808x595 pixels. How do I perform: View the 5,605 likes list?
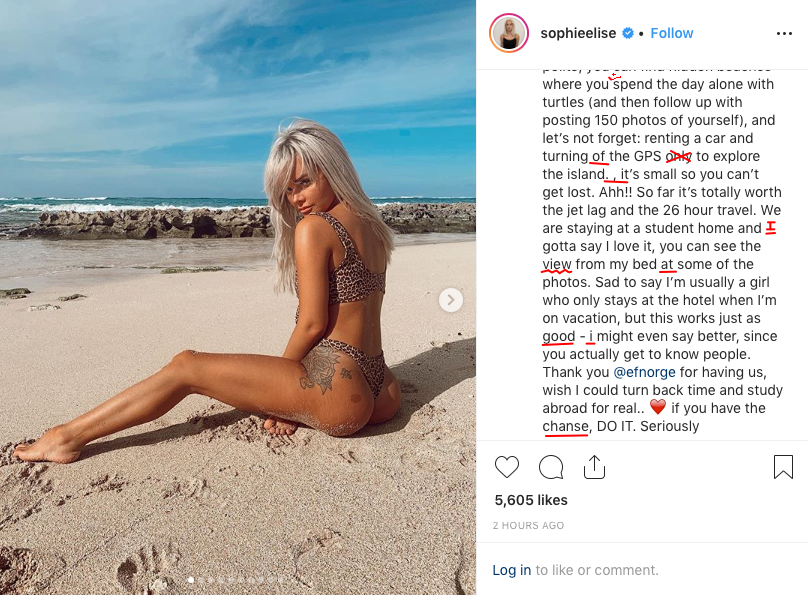tap(531, 500)
